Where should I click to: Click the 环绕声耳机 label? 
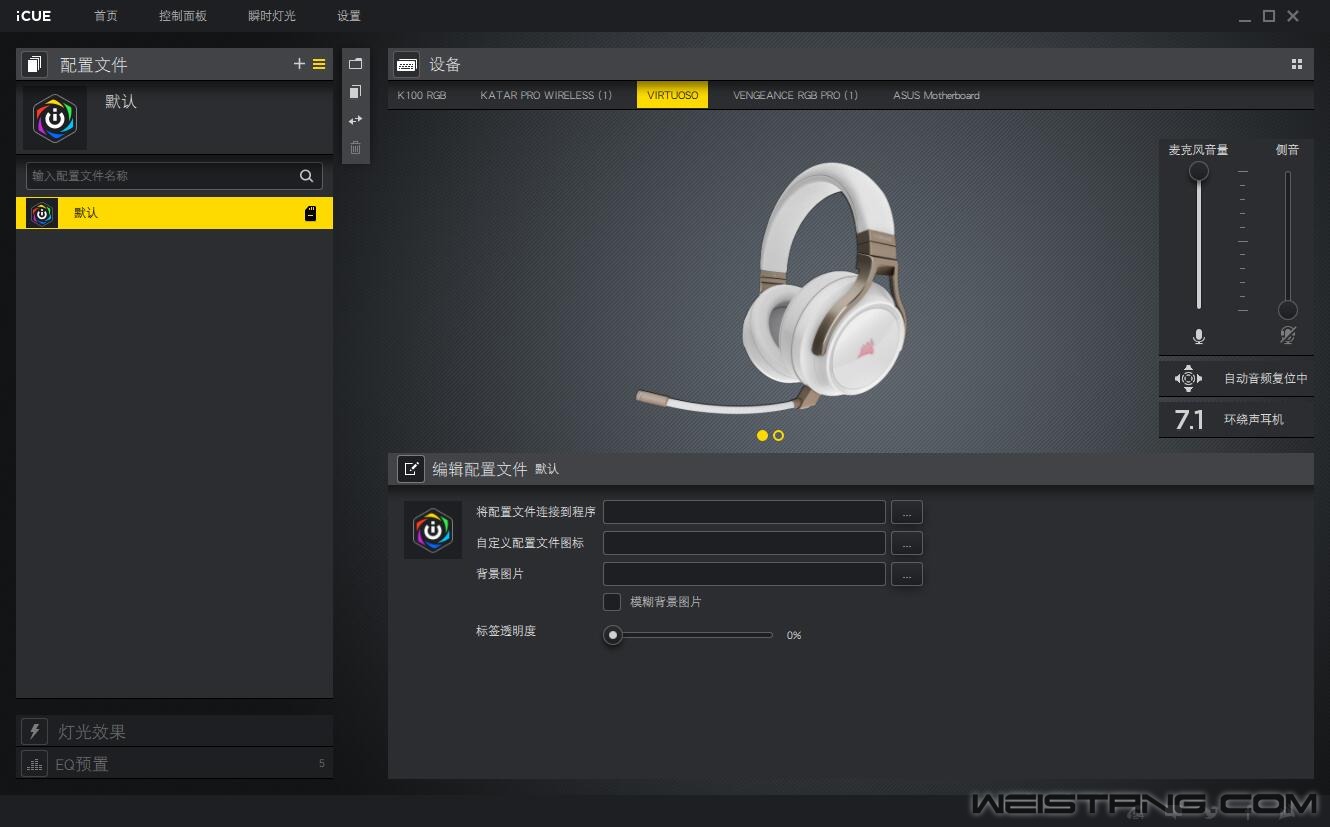1254,420
